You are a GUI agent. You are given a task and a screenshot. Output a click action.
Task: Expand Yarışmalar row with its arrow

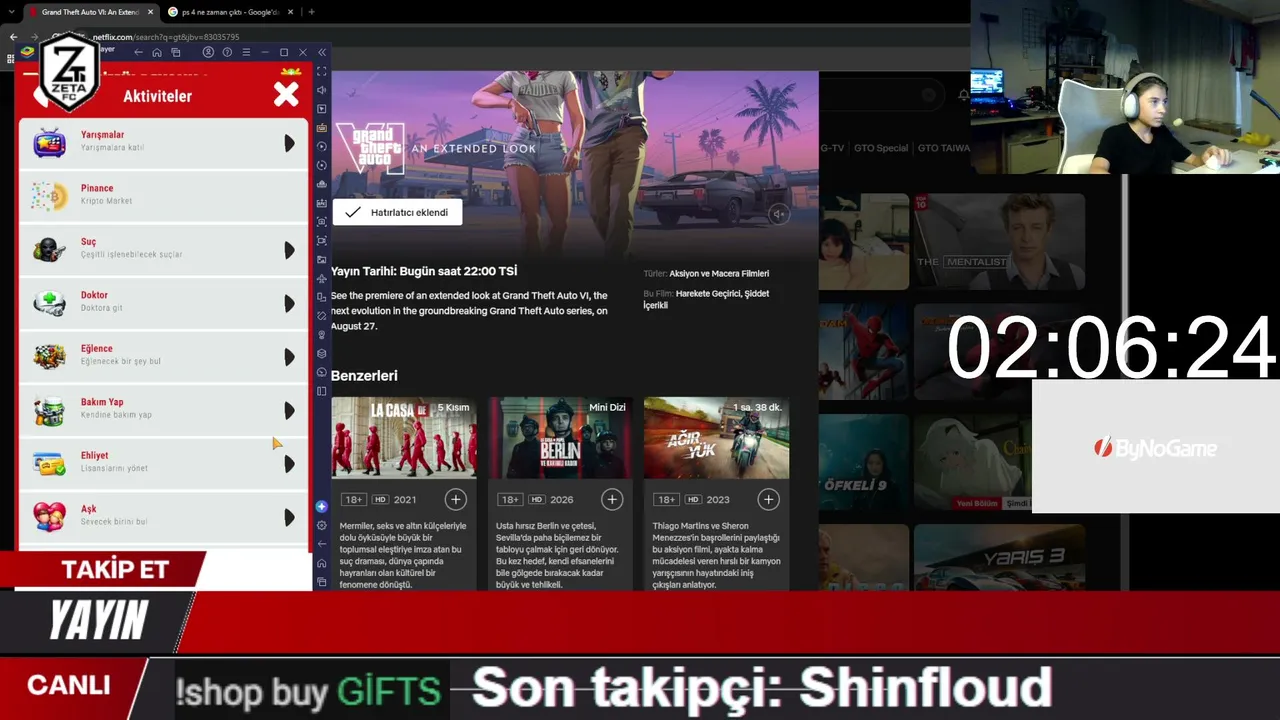289,143
